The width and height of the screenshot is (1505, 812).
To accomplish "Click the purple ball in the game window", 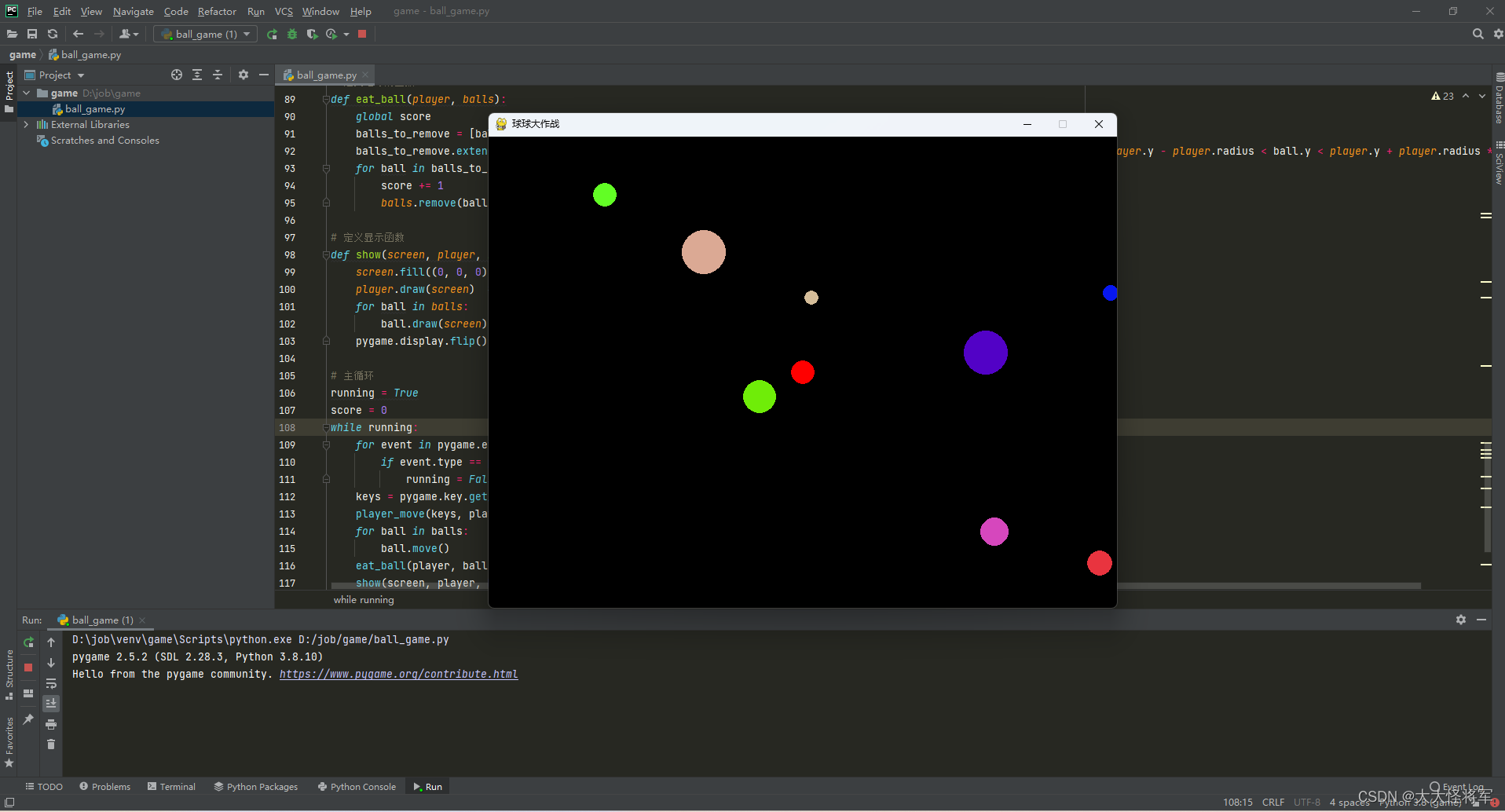I will pyautogui.click(x=985, y=353).
